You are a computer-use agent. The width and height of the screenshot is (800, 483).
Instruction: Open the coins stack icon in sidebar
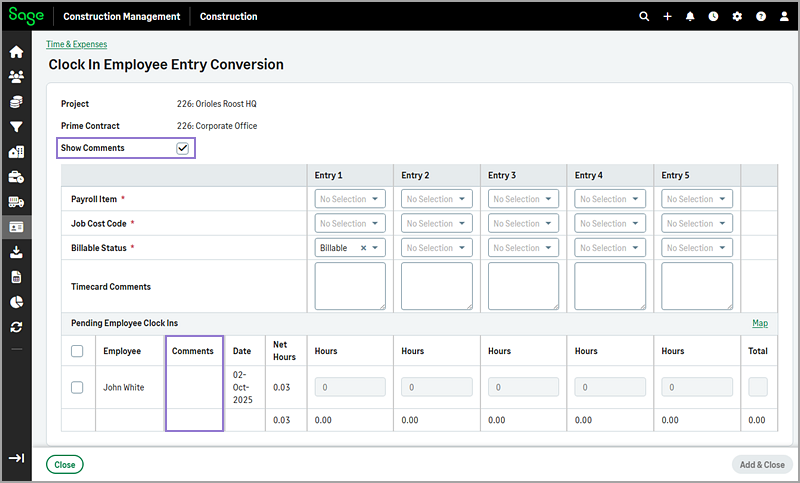(x=16, y=101)
